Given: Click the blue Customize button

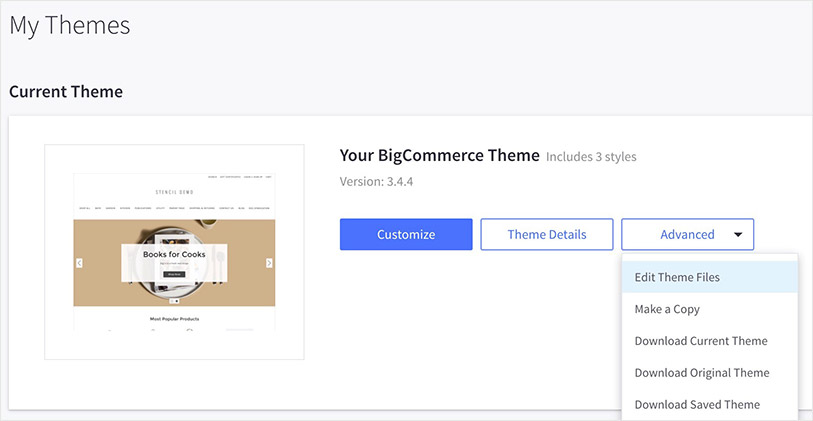Looking at the screenshot, I should point(406,234).
